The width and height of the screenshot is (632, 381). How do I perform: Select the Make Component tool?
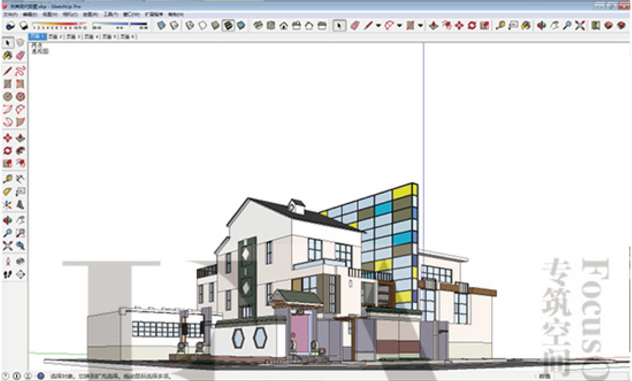coord(20,43)
